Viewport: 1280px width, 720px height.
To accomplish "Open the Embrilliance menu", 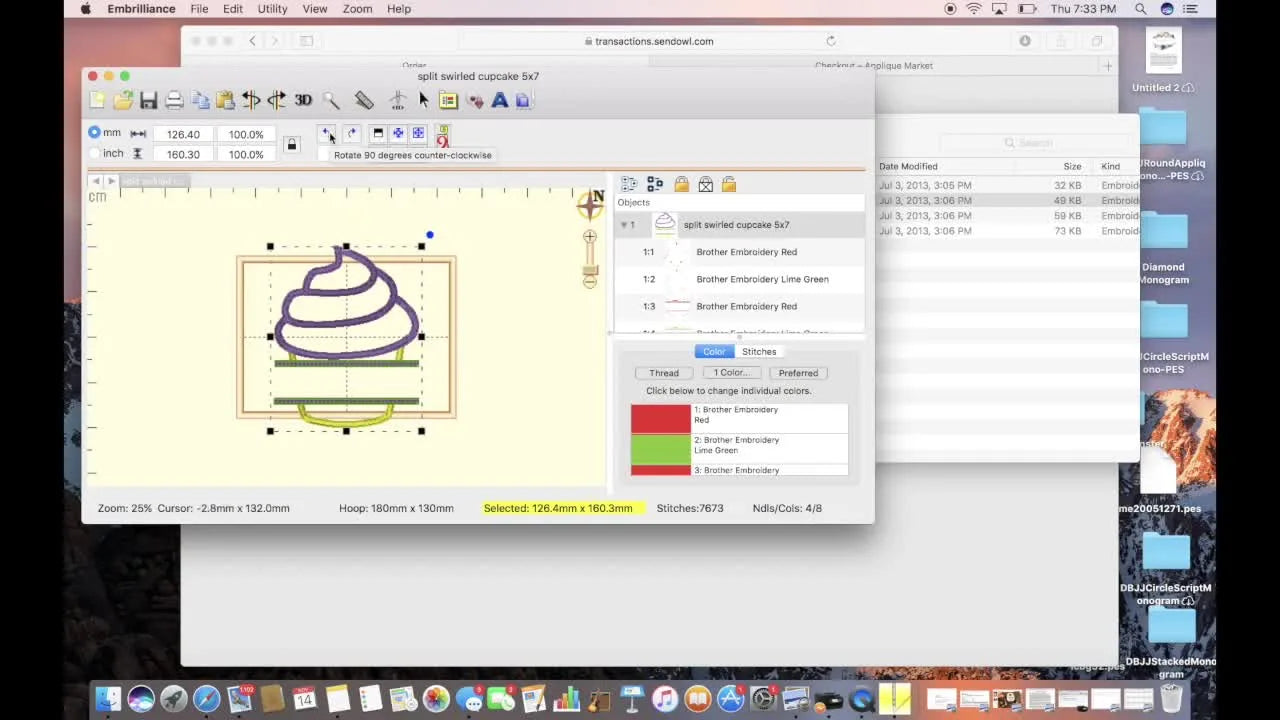I will coord(141,9).
